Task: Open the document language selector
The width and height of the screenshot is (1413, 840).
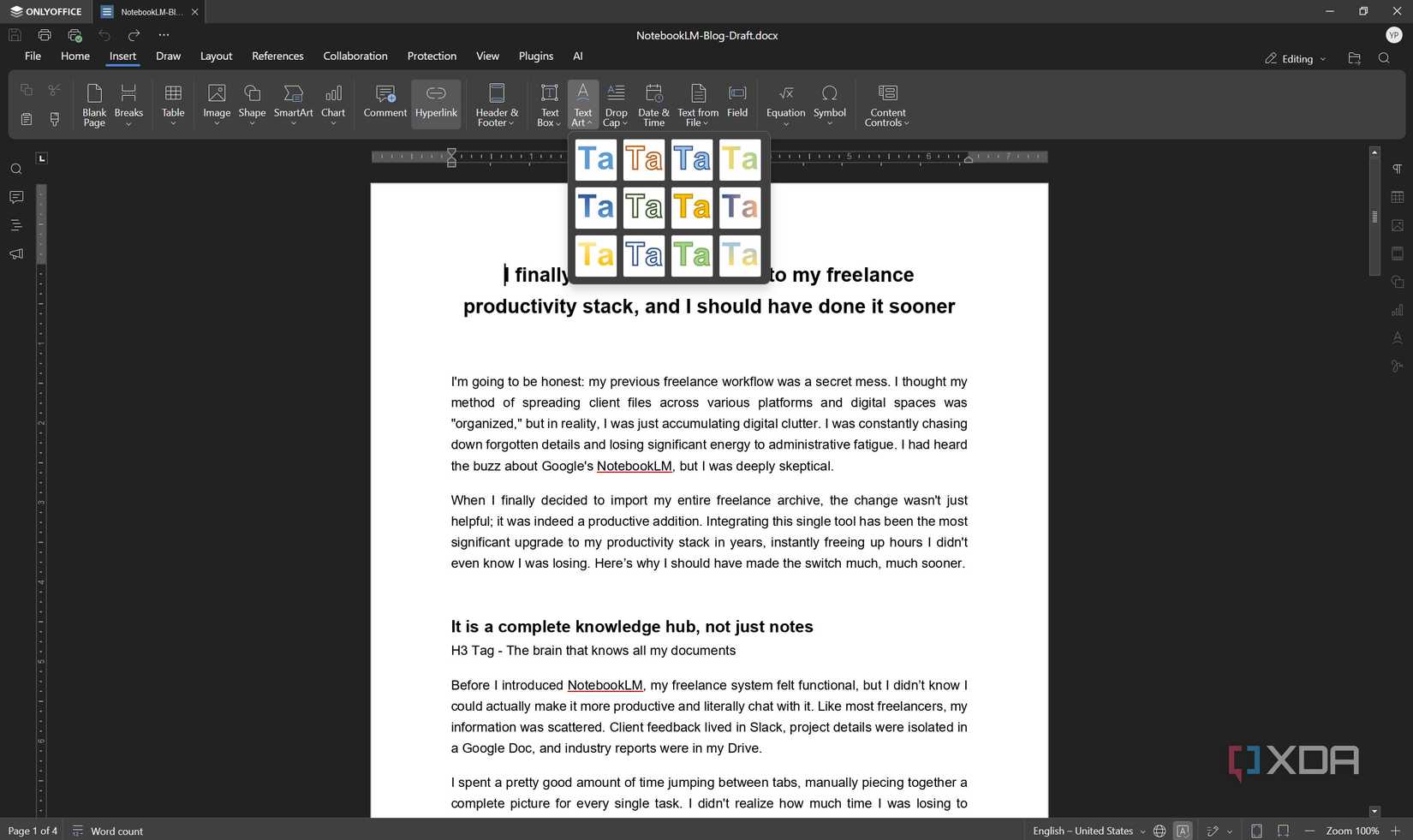Action: pos(1083,831)
